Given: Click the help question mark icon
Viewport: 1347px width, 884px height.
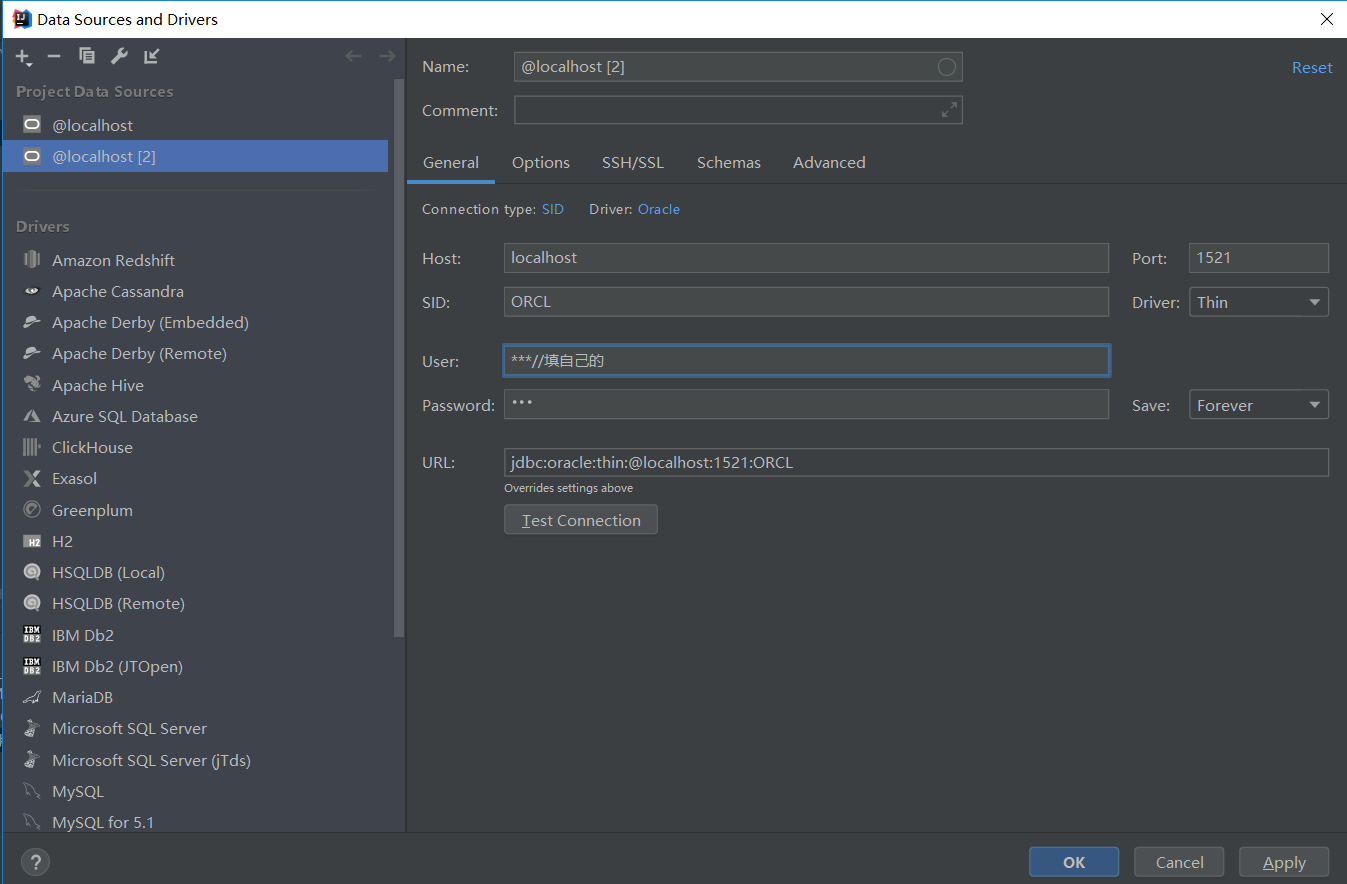Looking at the screenshot, I should coord(35,862).
